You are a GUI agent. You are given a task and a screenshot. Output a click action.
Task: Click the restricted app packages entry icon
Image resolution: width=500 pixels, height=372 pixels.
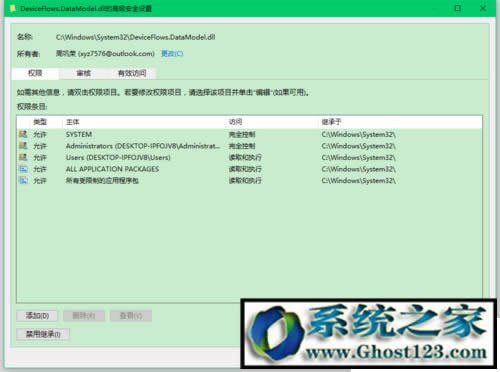coord(23,180)
